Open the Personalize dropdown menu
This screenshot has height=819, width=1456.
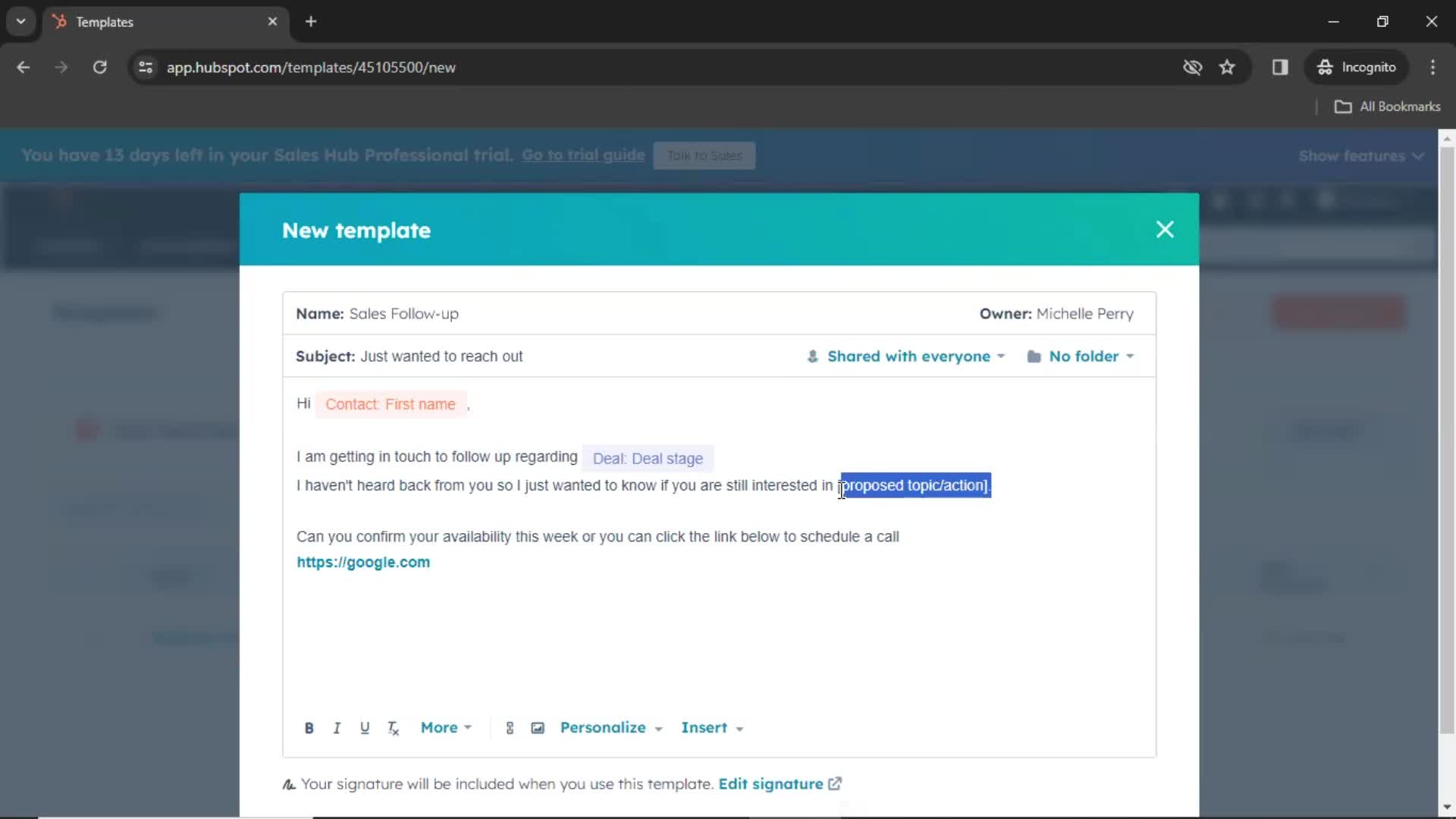click(x=610, y=727)
